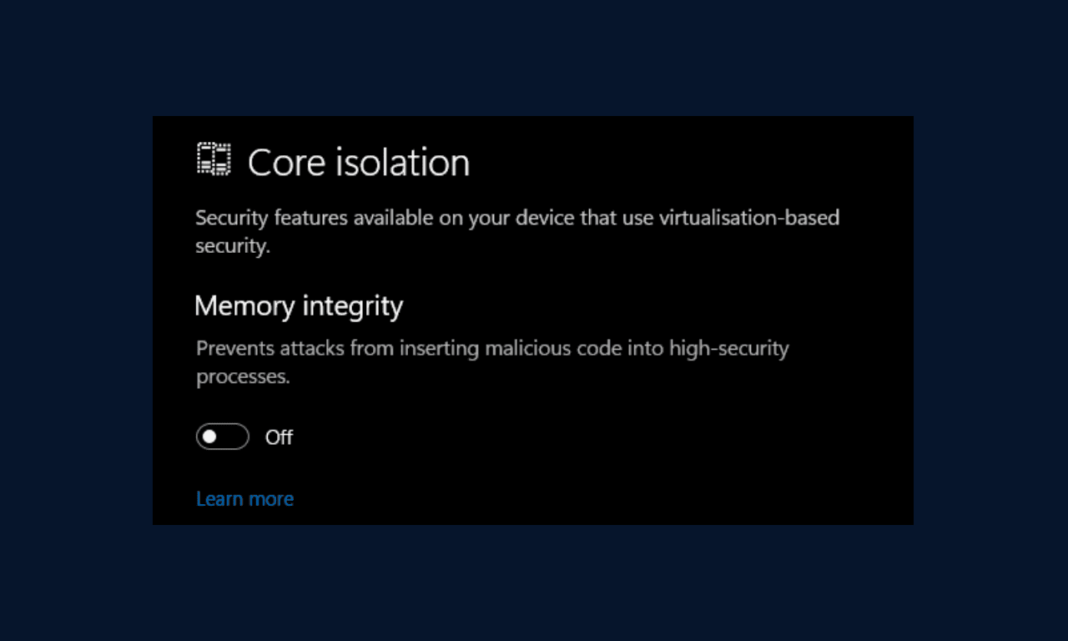The width and height of the screenshot is (1068, 641).
Task: Click the "Off" label beside the toggle
Action: pyautogui.click(x=279, y=437)
